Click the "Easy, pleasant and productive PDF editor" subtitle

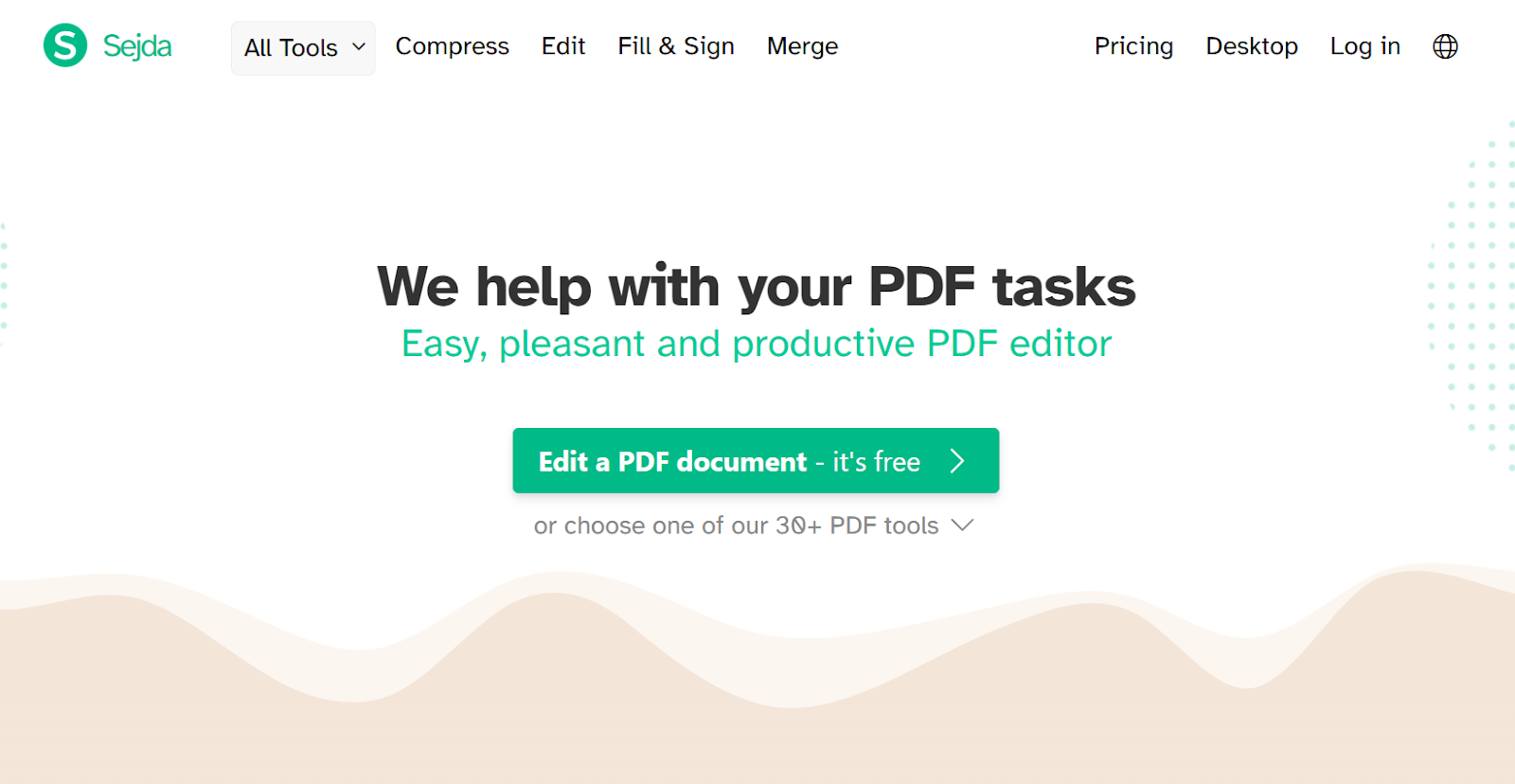[x=756, y=344]
